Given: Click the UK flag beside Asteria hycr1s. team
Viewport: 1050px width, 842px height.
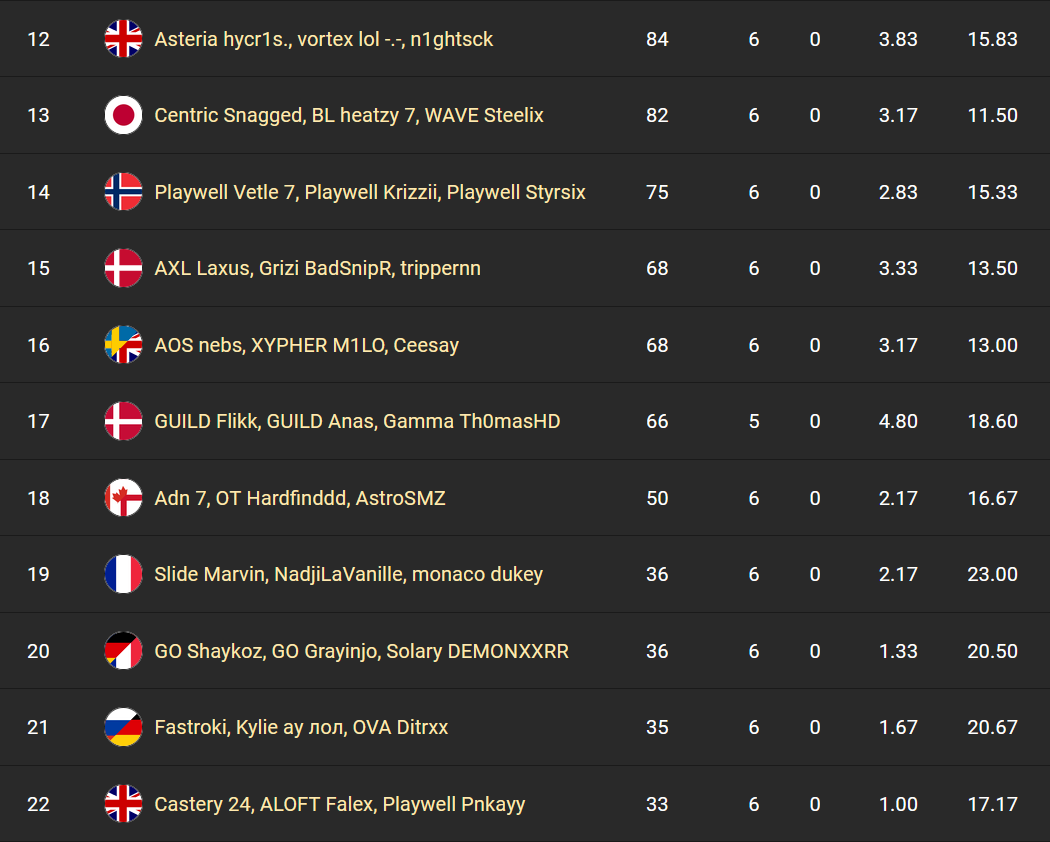Looking at the screenshot, I should [123, 39].
